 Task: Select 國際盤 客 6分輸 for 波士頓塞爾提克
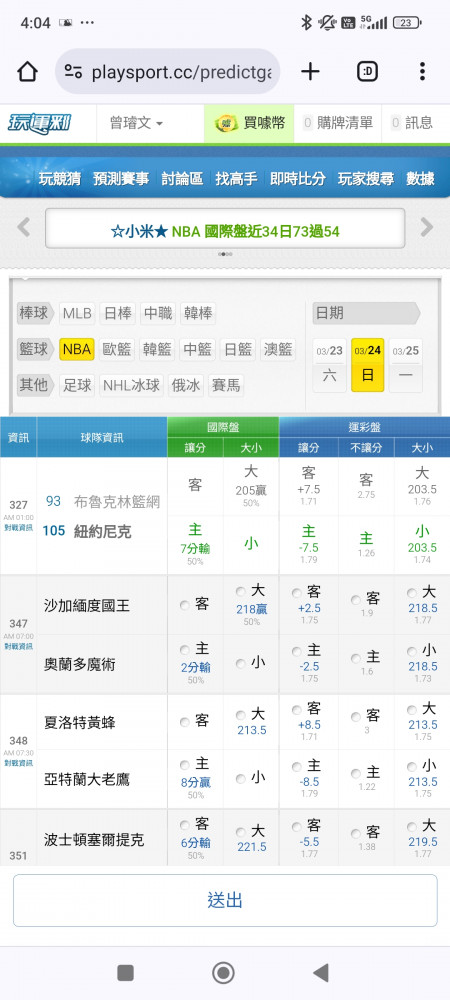point(185,825)
